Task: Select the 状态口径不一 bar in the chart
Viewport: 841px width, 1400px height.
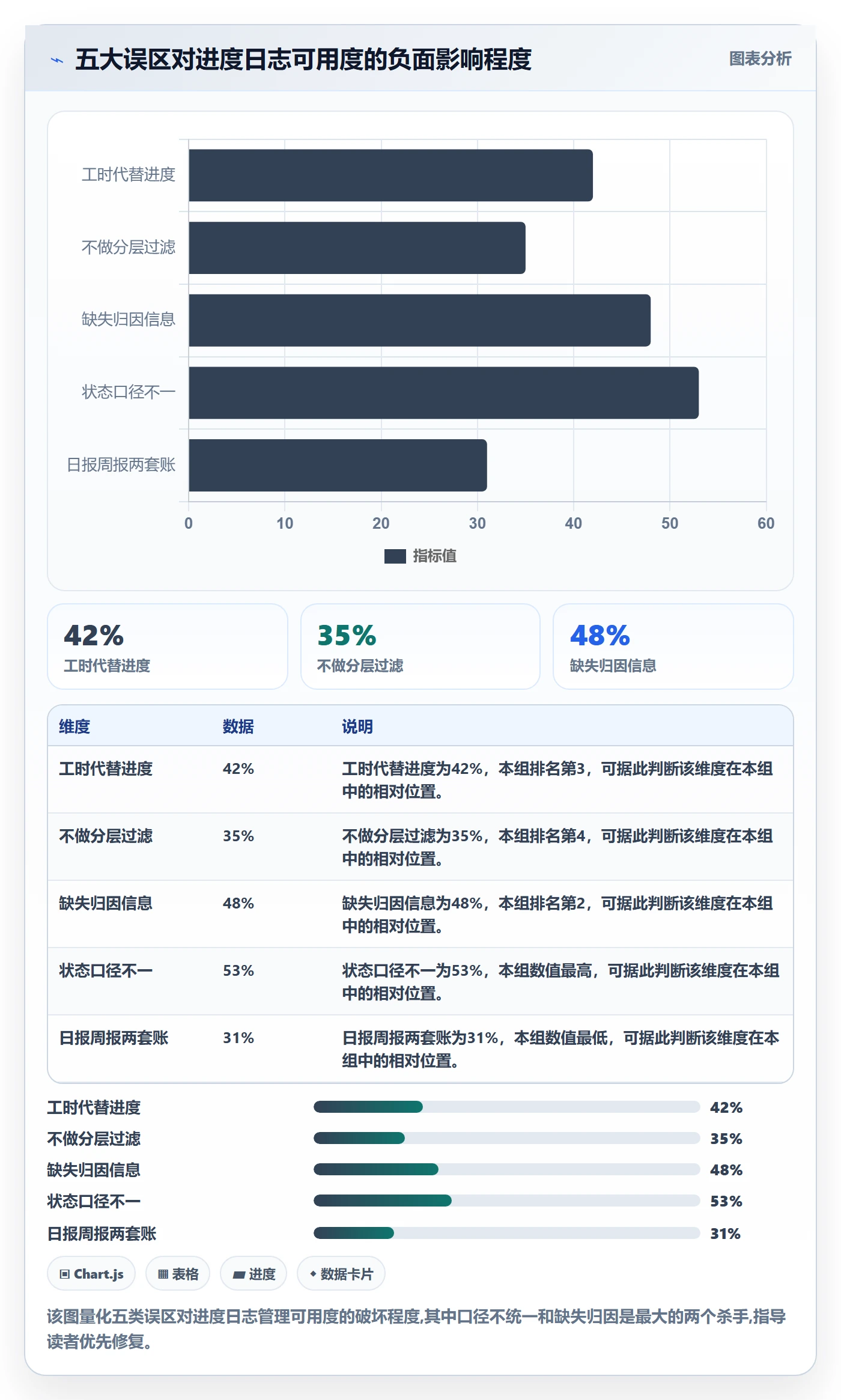Action: [x=443, y=393]
